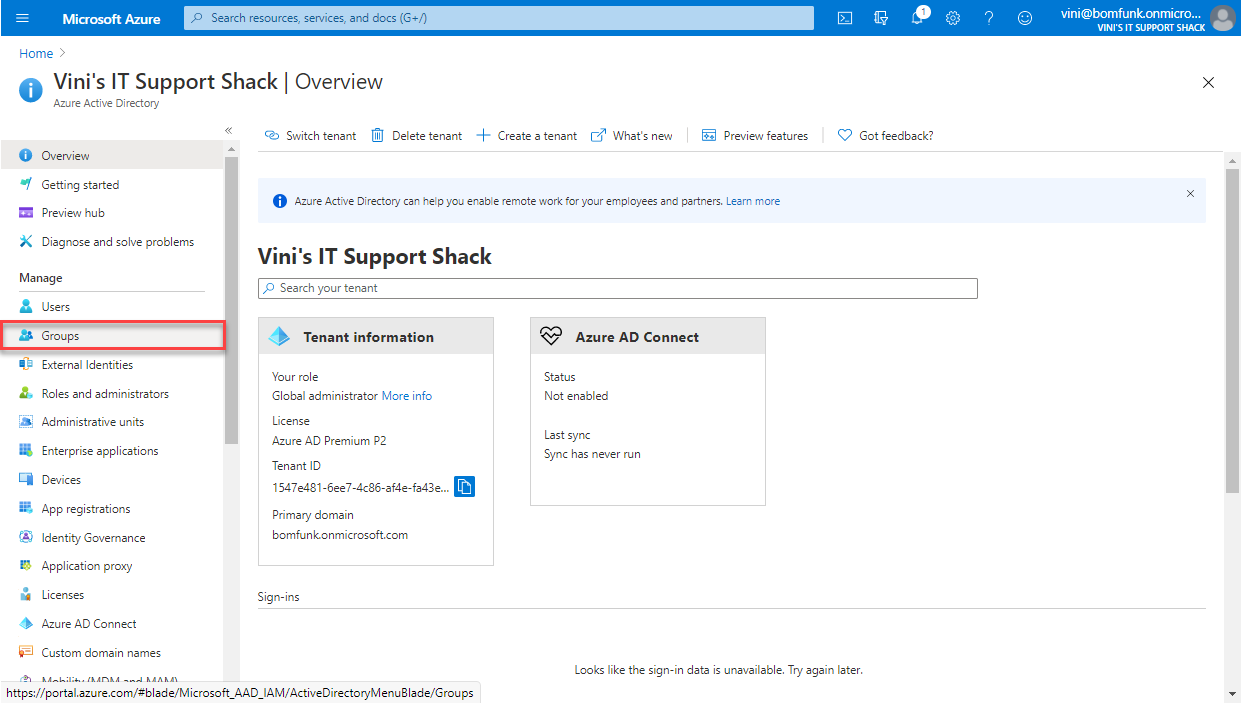Click the Azure AD Premium P2 license text
The width and height of the screenshot is (1241, 703).
tap(329, 441)
